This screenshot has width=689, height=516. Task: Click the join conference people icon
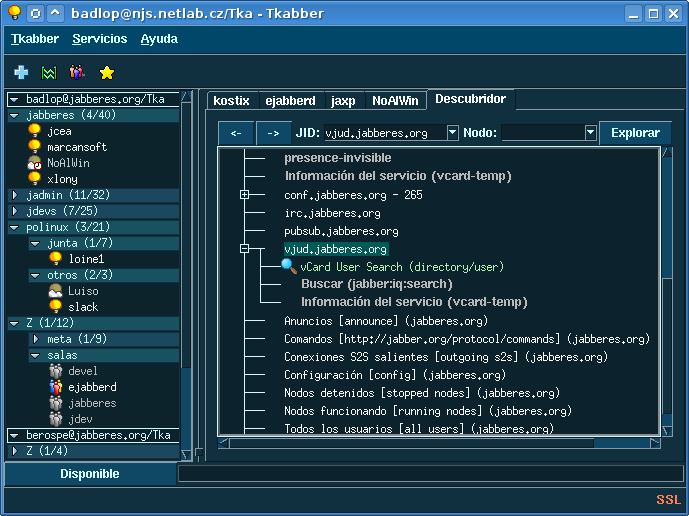tap(77, 73)
